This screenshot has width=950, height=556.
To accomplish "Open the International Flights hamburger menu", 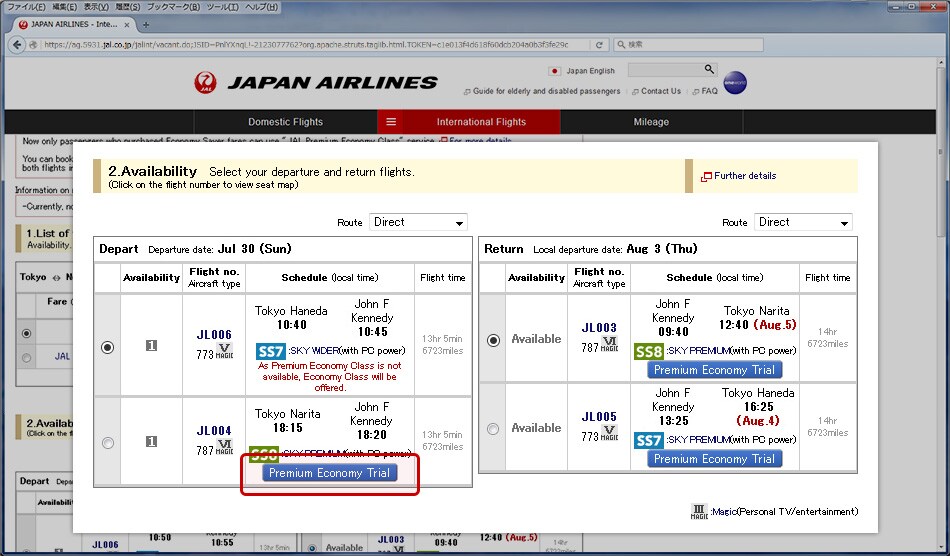I will [391, 122].
